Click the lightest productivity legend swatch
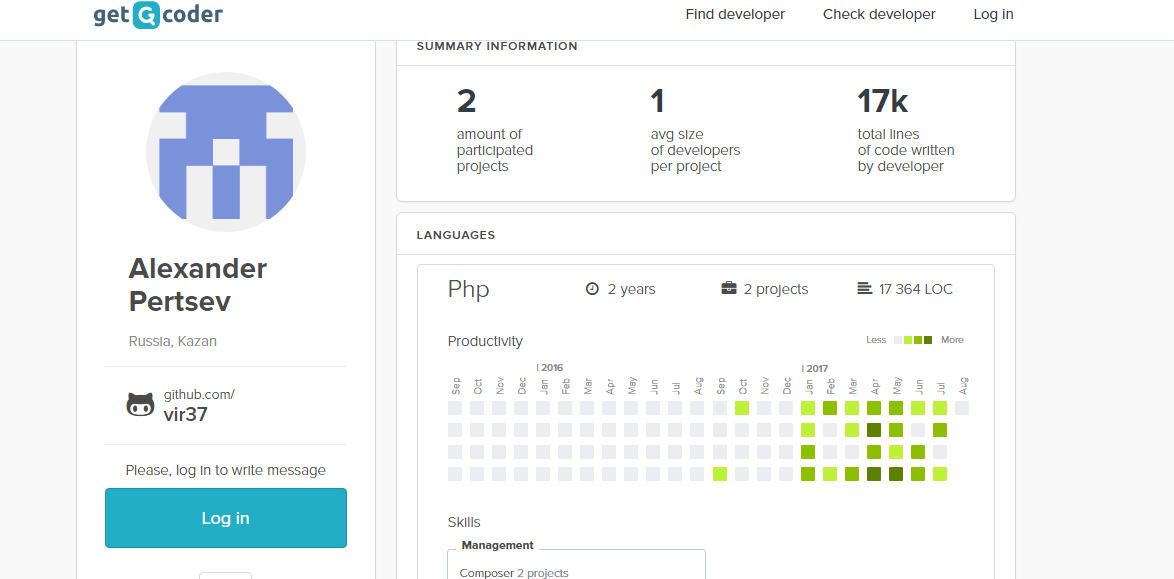This screenshot has width=1174, height=579. click(898, 340)
